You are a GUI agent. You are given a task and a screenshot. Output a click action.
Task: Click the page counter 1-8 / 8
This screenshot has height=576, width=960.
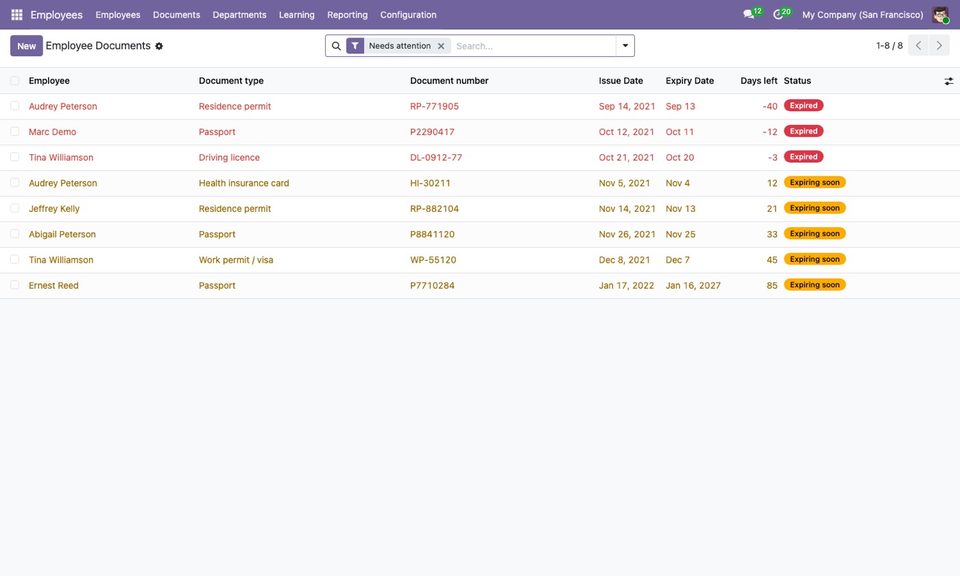click(x=889, y=46)
